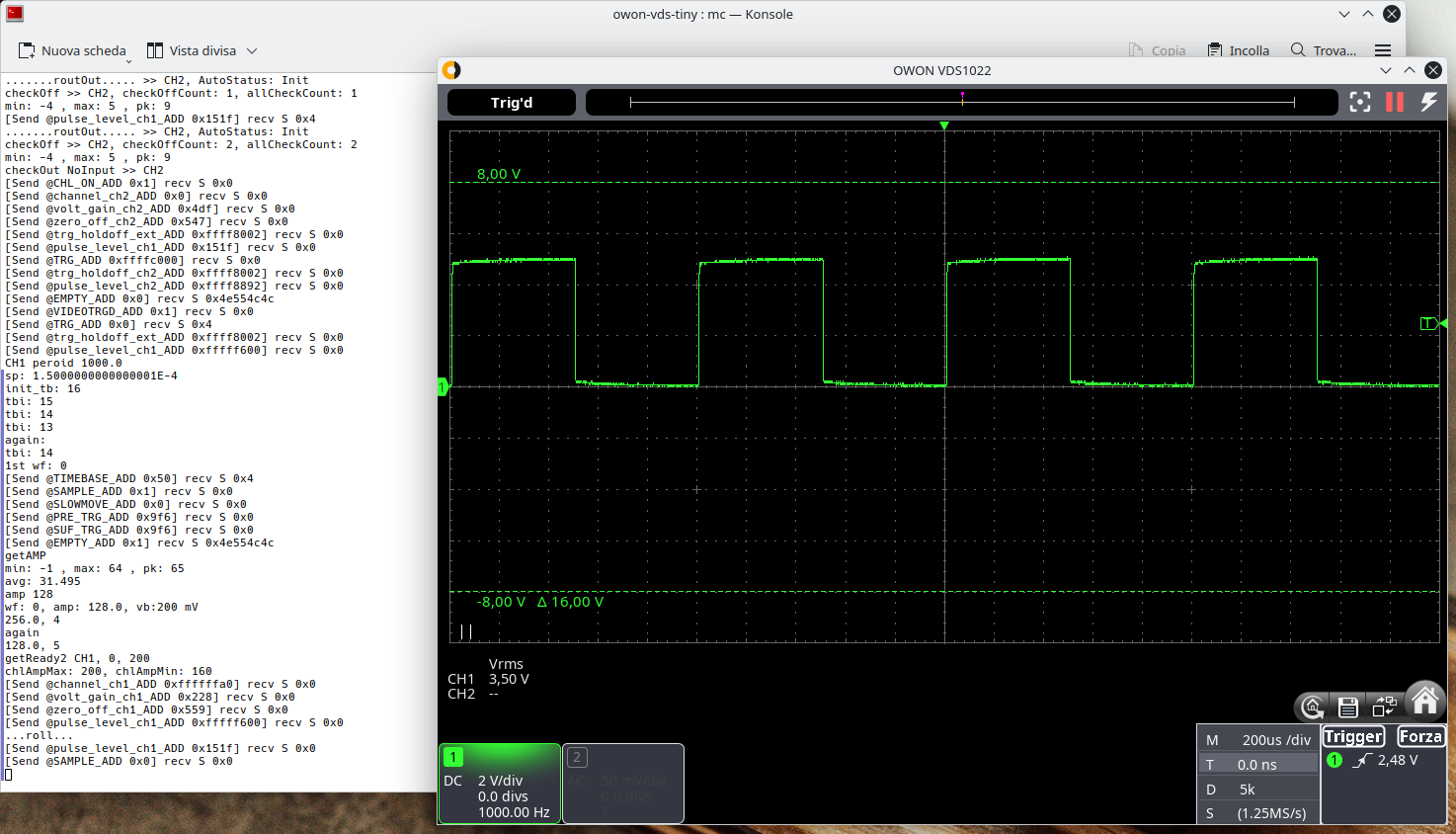
Task: Click the rising edge trigger slope icon
Action: (1363, 760)
